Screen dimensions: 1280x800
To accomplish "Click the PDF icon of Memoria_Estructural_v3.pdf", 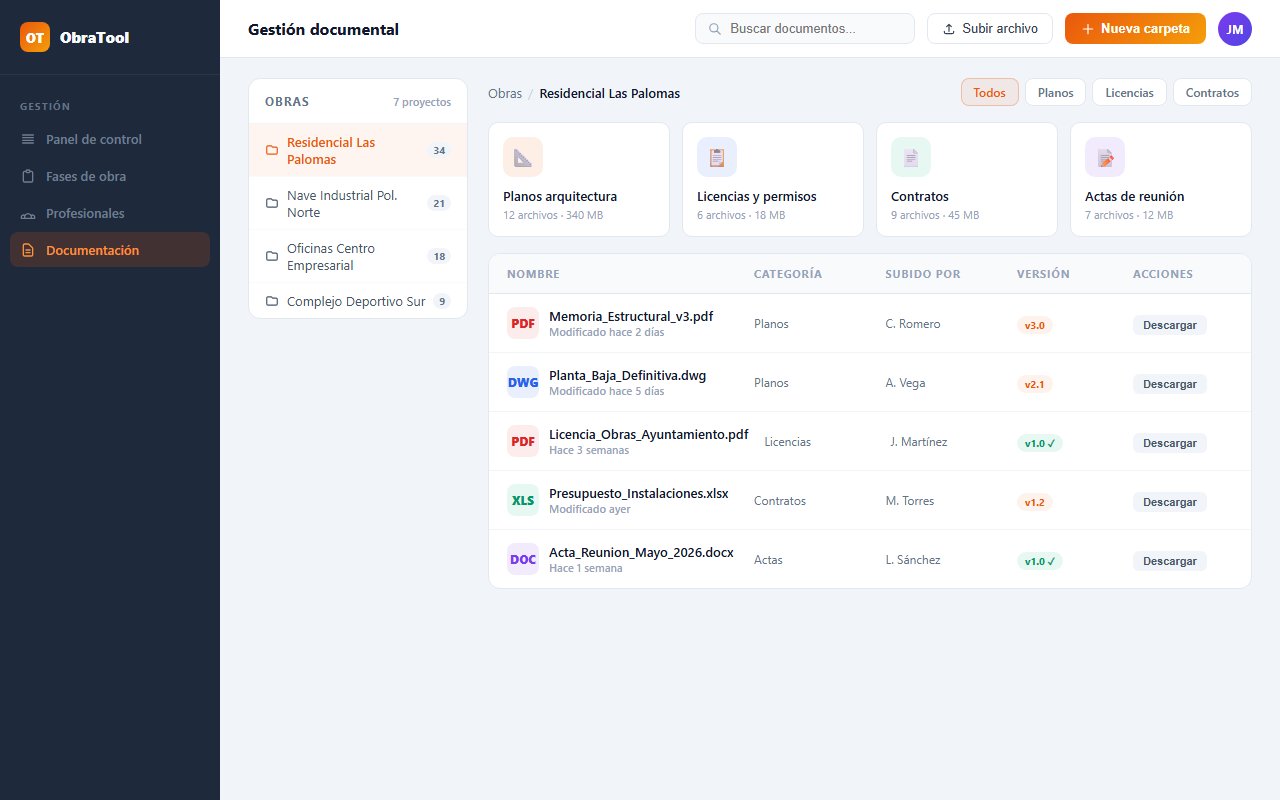I will (x=523, y=323).
